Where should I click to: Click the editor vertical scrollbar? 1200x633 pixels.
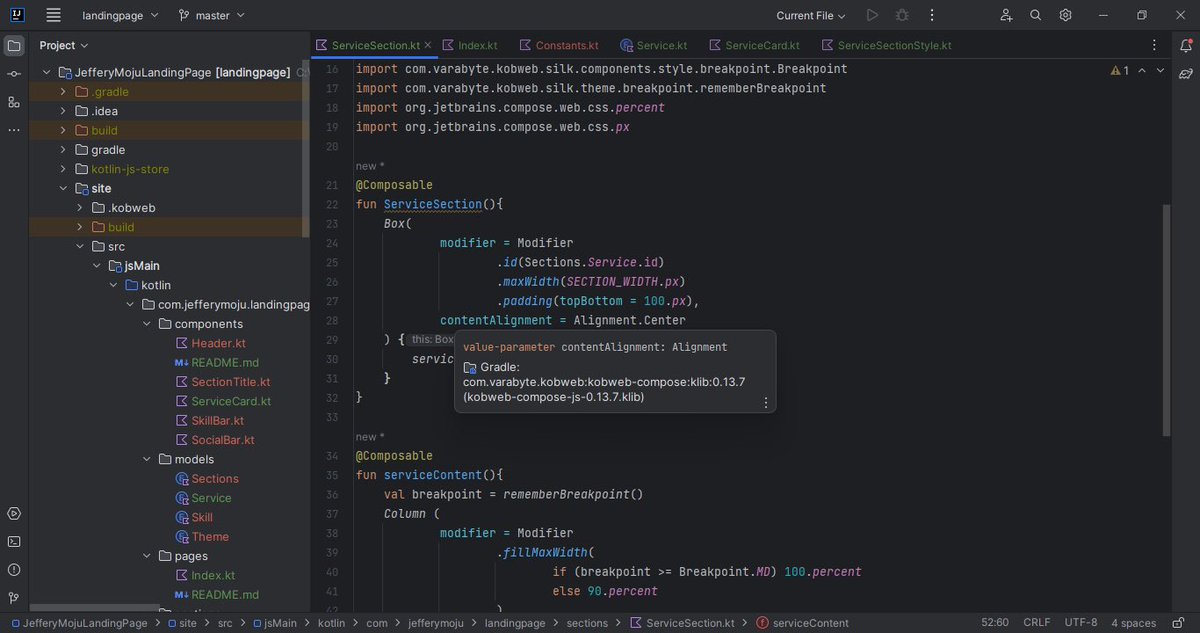tap(1166, 320)
